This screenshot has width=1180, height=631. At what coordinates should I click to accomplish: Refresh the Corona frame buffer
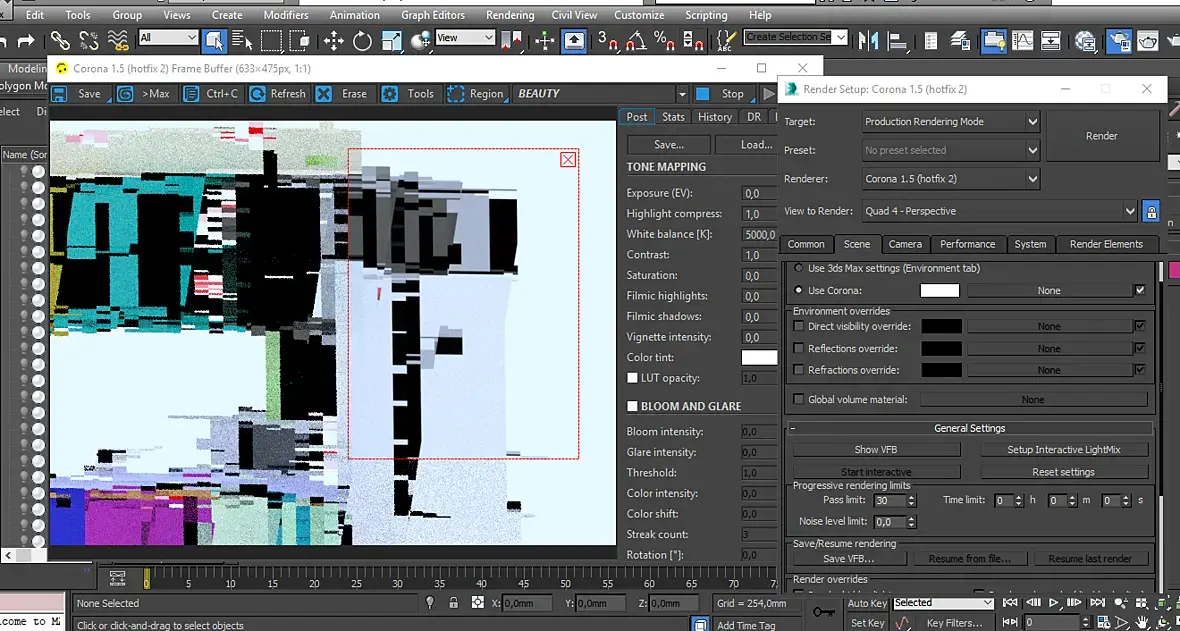click(x=277, y=94)
